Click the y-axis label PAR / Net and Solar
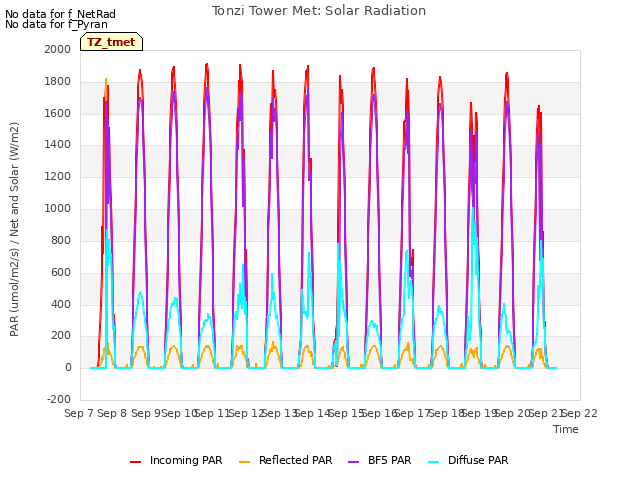The height and width of the screenshot is (480, 640). [x=14, y=229]
